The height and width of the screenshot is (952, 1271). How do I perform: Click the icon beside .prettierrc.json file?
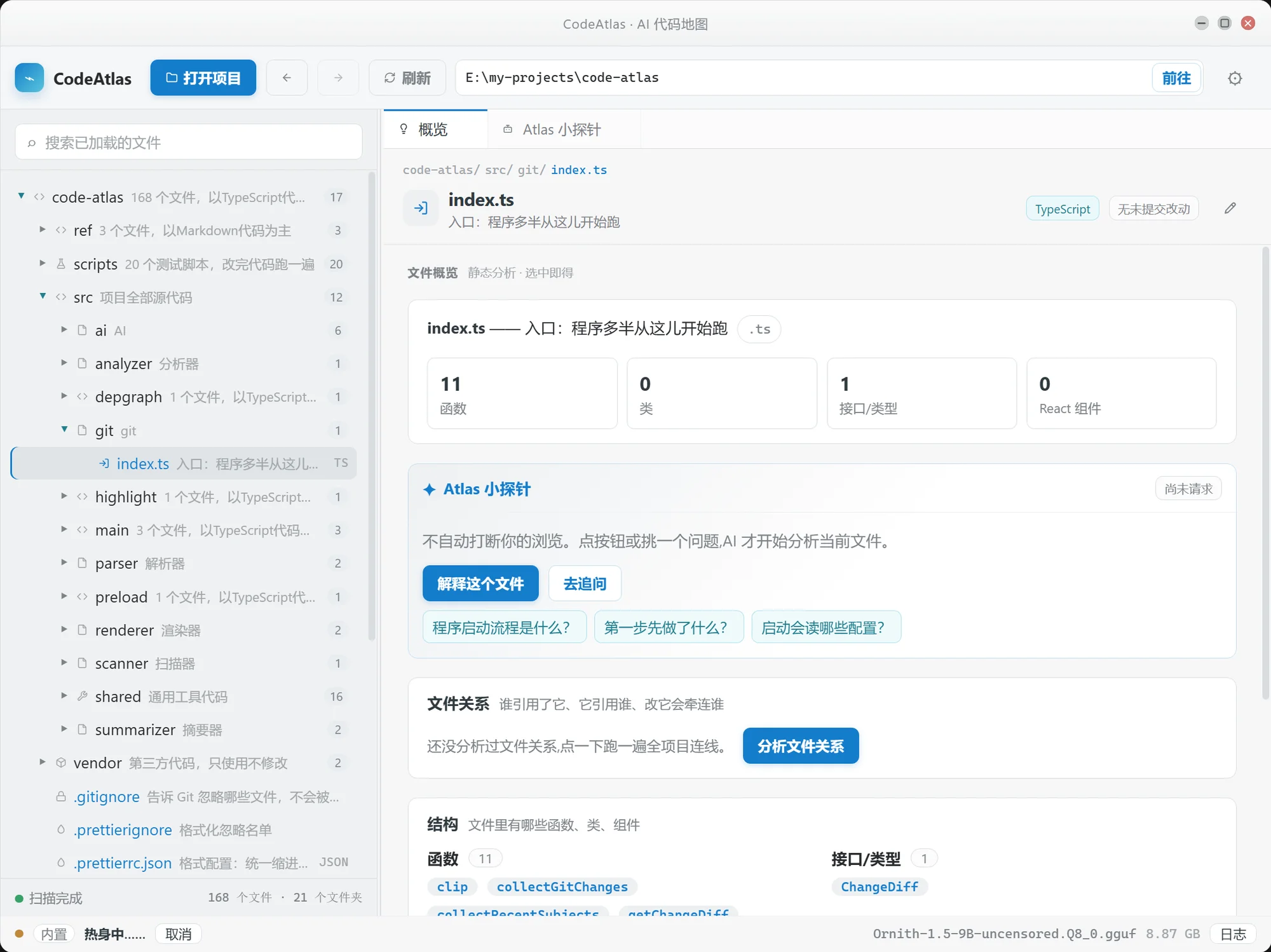pos(61,862)
